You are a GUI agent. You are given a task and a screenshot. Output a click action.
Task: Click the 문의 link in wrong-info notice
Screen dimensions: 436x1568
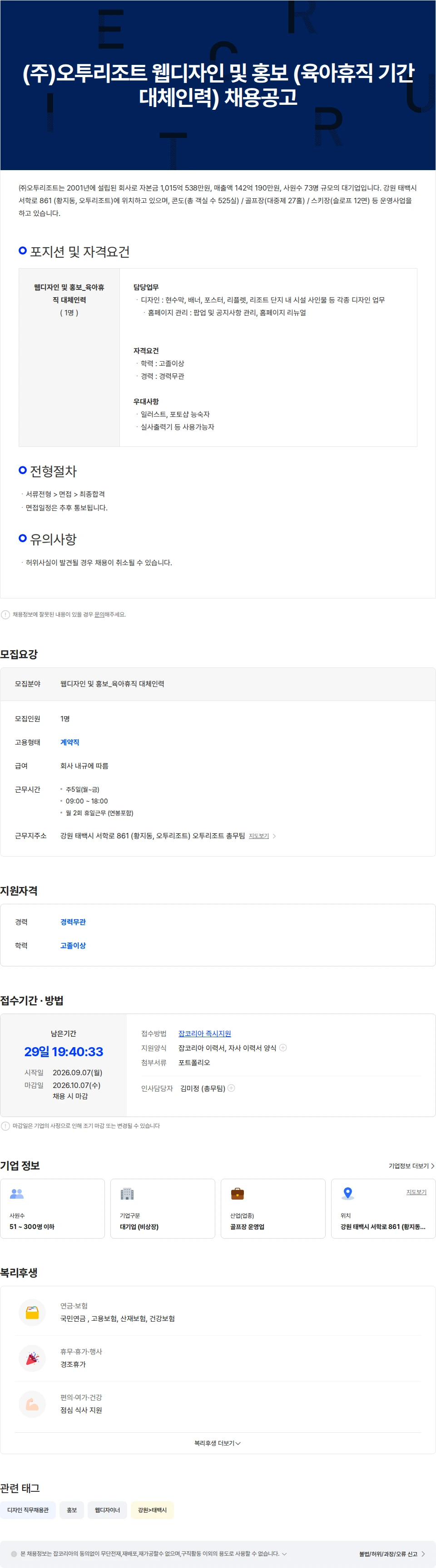point(99,614)
